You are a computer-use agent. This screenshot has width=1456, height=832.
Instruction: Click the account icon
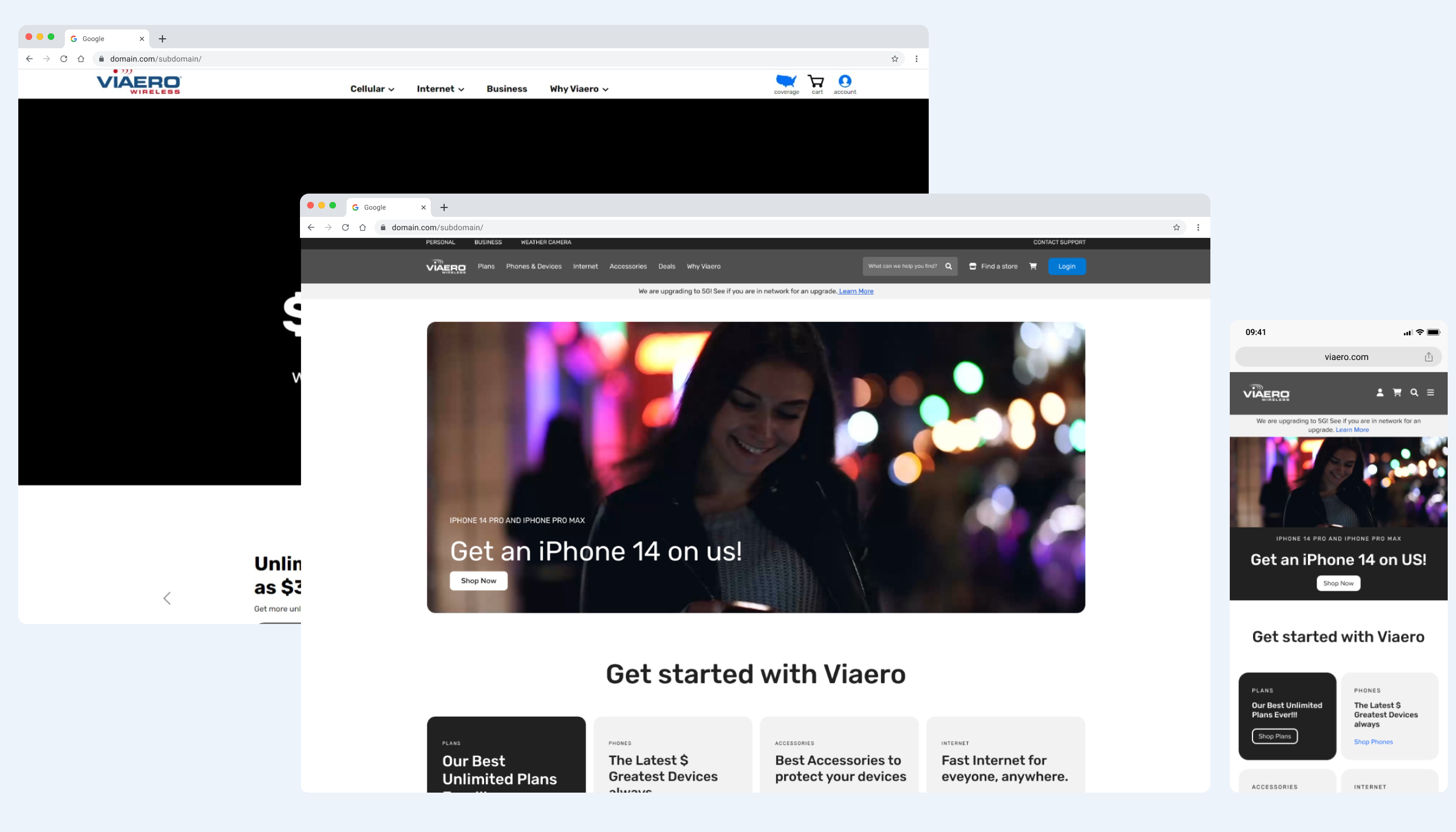point(845,82)
